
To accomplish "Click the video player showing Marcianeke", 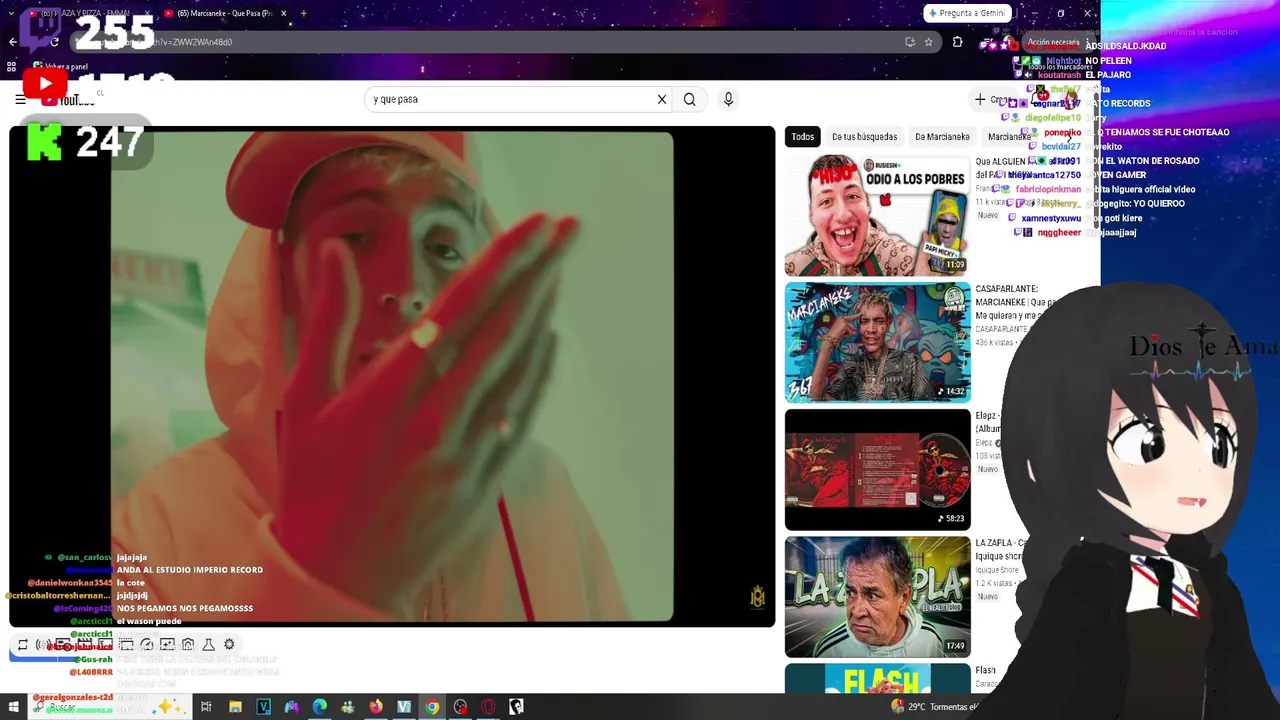I will (x=392, y=376).
